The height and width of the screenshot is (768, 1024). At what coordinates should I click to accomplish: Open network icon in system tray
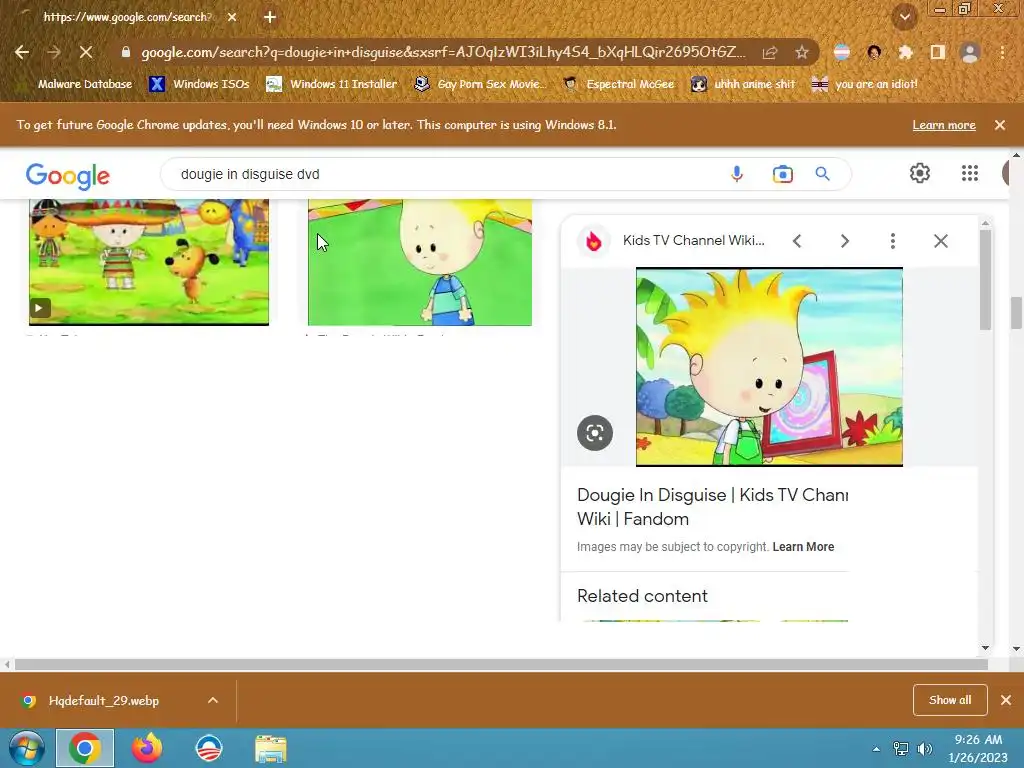tap(901, 749)
